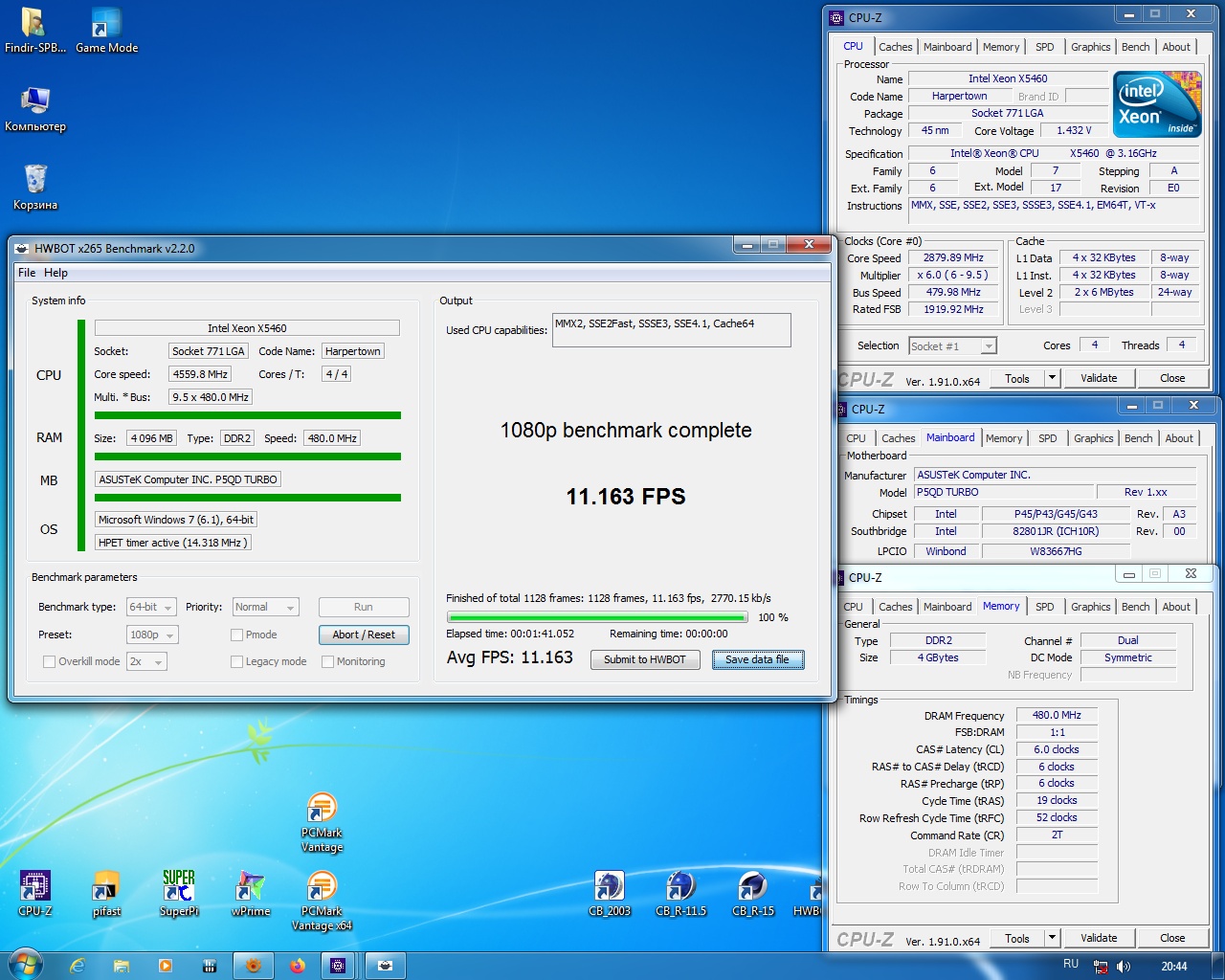Viewport: 1225px width, 980px height.
Task: Expand the Tools arrow in bottom CPU-Z window
Action: point(1052,938)
